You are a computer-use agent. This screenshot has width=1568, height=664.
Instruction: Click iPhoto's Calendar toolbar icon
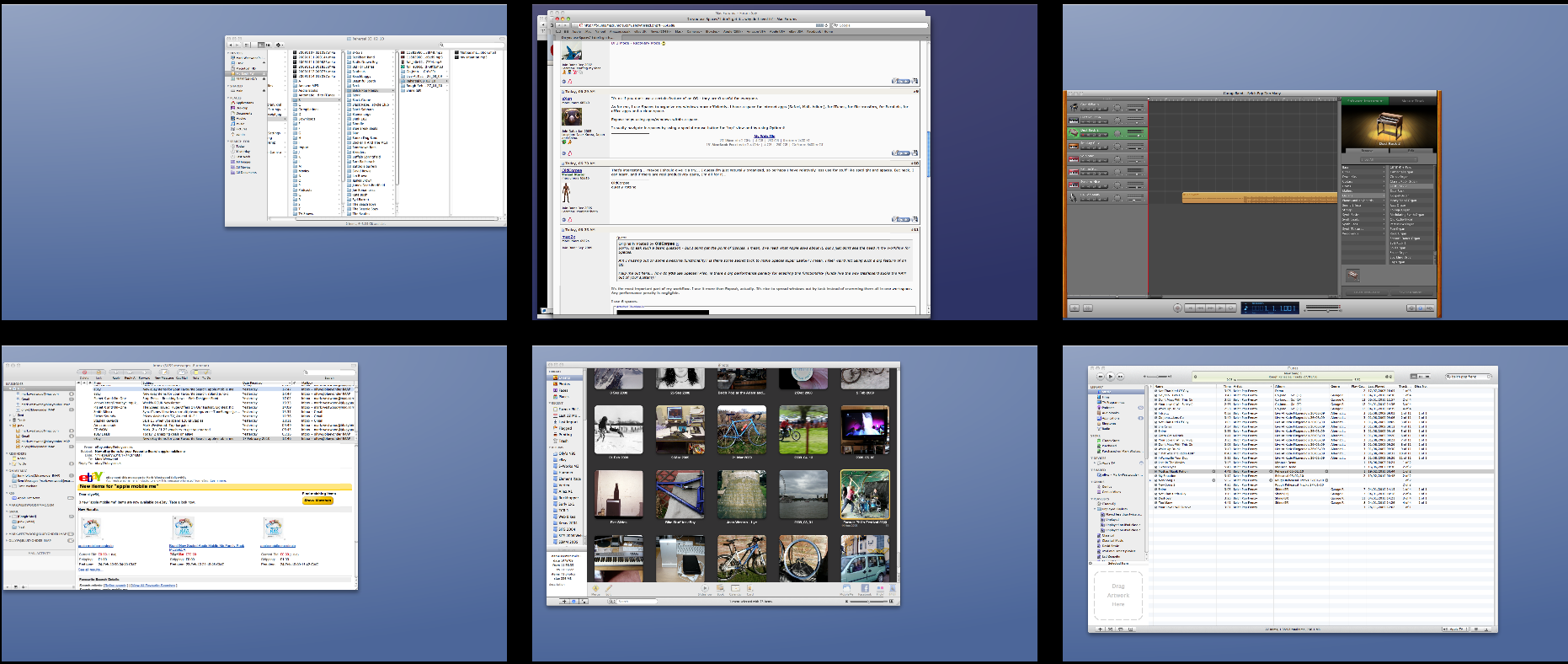click(x=735, y=588)
